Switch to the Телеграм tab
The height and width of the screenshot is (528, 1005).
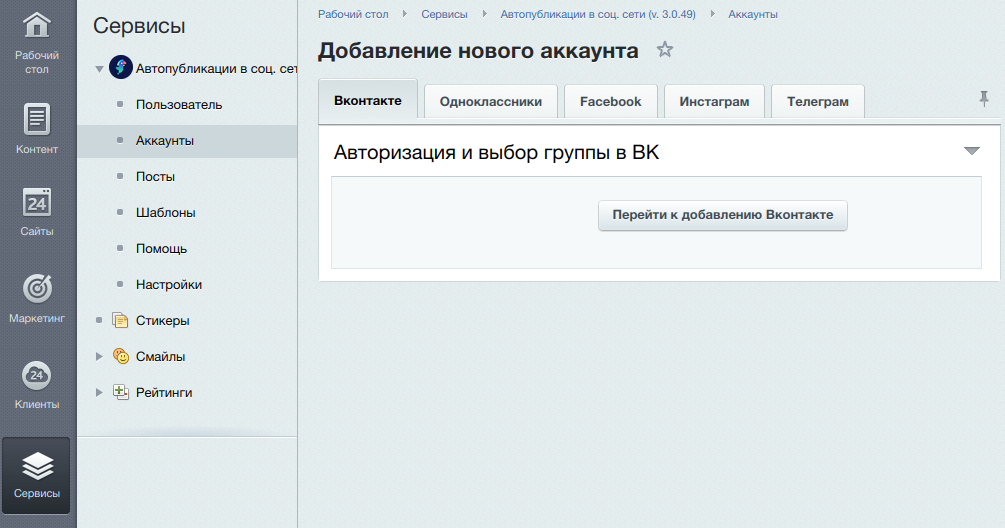point(818,101)
